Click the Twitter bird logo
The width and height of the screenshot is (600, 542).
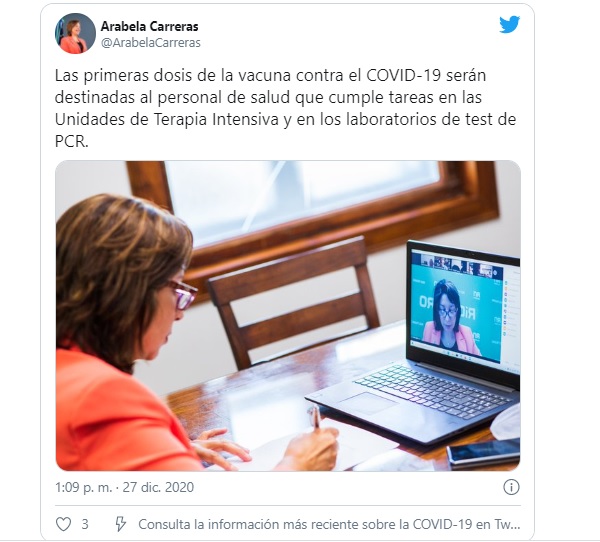[x=509, y=24]
